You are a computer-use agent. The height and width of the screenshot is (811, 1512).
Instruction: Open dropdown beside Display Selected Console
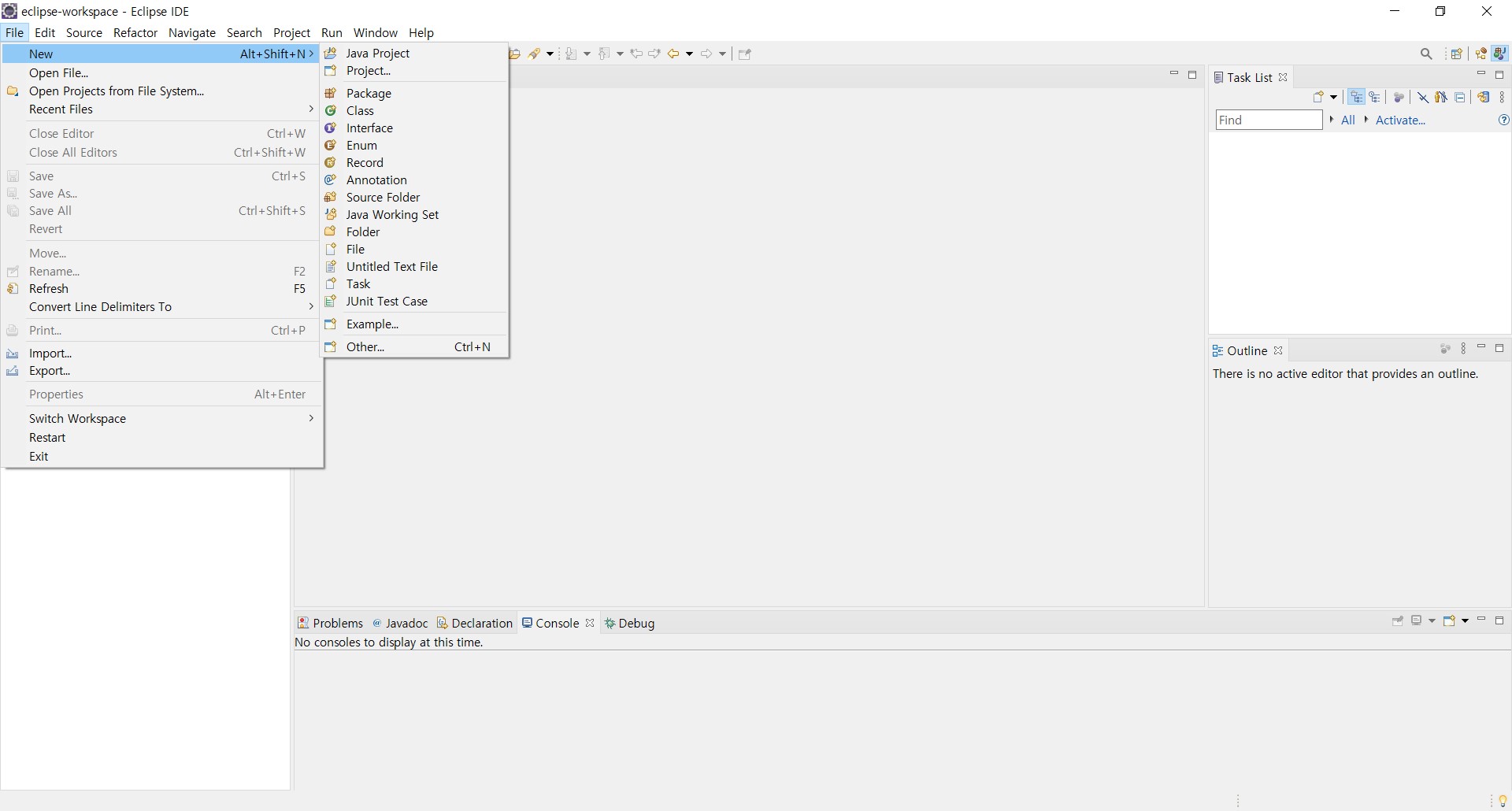[x=1432, y=621]
